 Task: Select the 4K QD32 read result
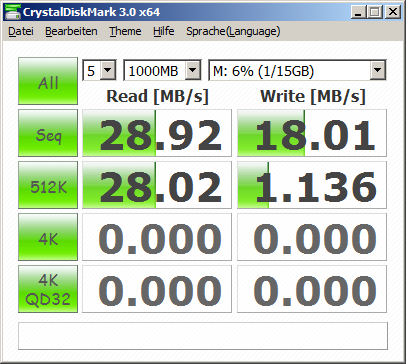point(157,289)
